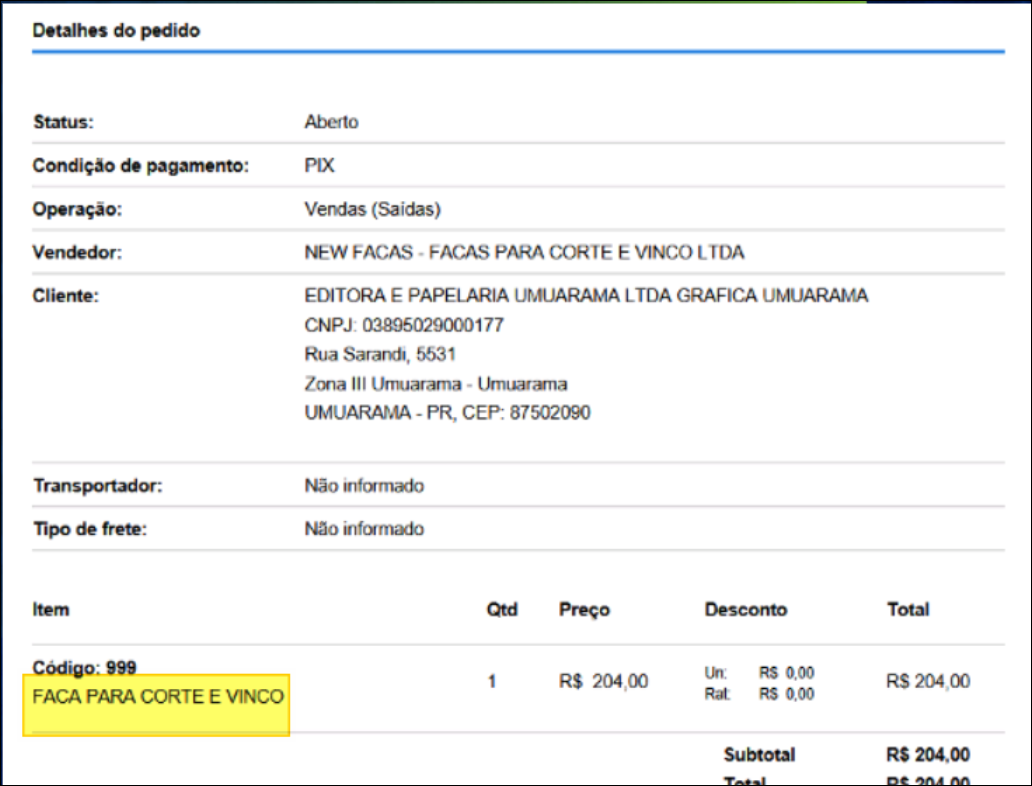Click the "Subtotal" label
1032x786 pixels.
(x=760, y=754)
